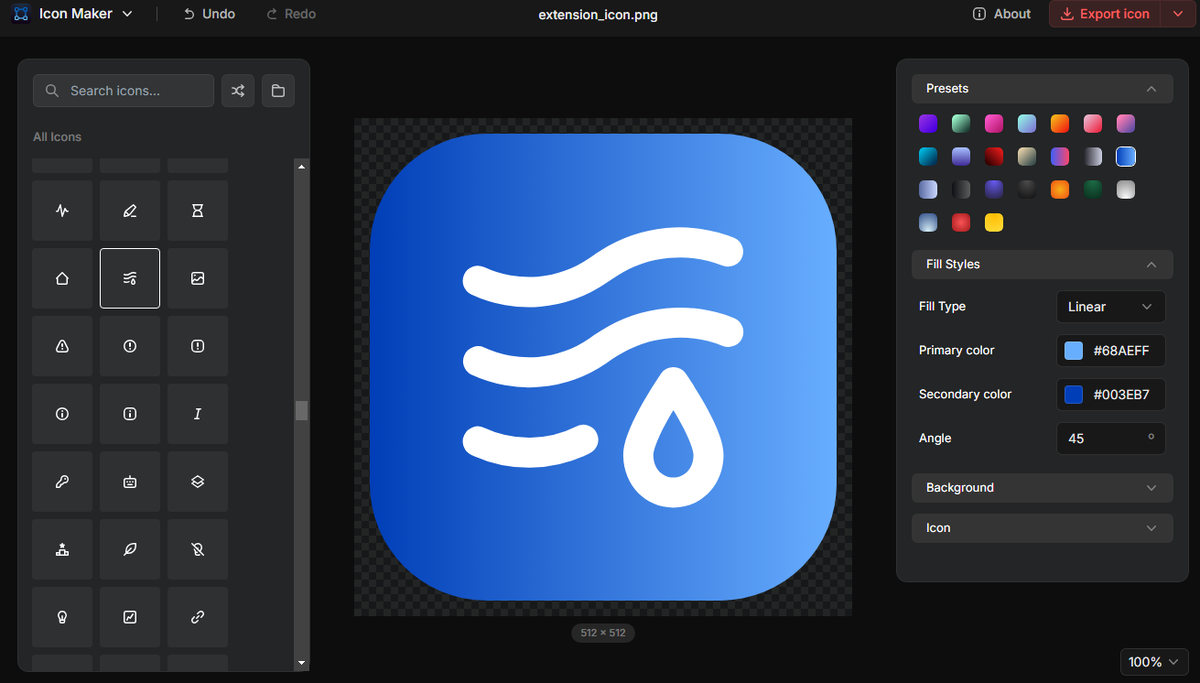The image size is (1200, 683).
Task: Click the Undo button
Action: pyautogui.click(x=209, y=14)
